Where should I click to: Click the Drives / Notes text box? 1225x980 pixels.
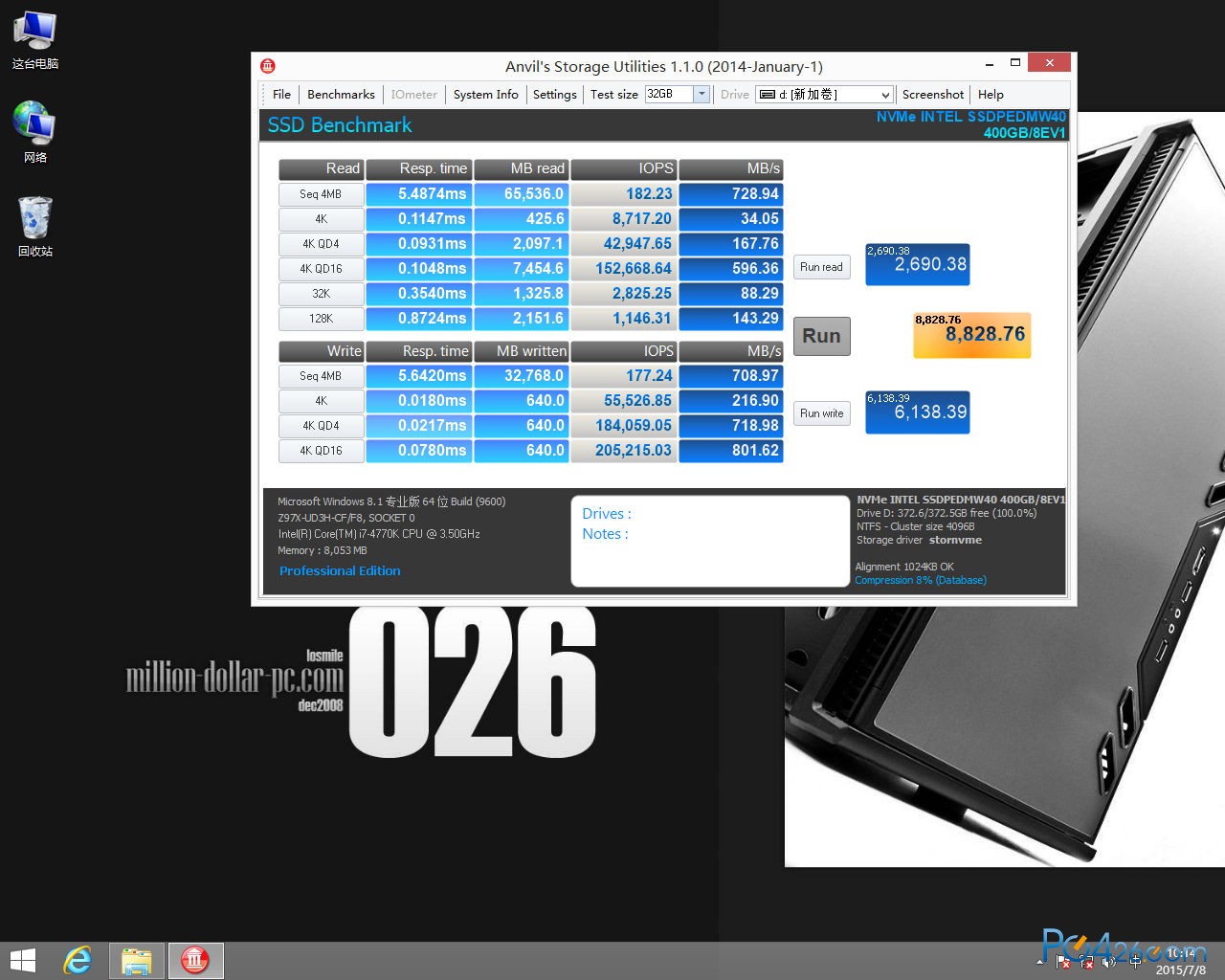(x=710, y=541)
